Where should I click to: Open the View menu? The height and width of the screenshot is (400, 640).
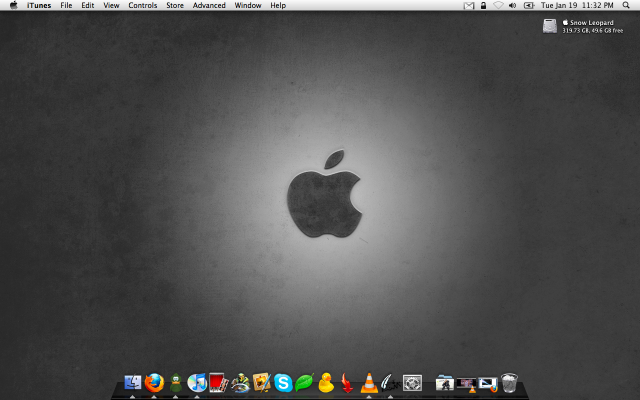coord(111,5)
